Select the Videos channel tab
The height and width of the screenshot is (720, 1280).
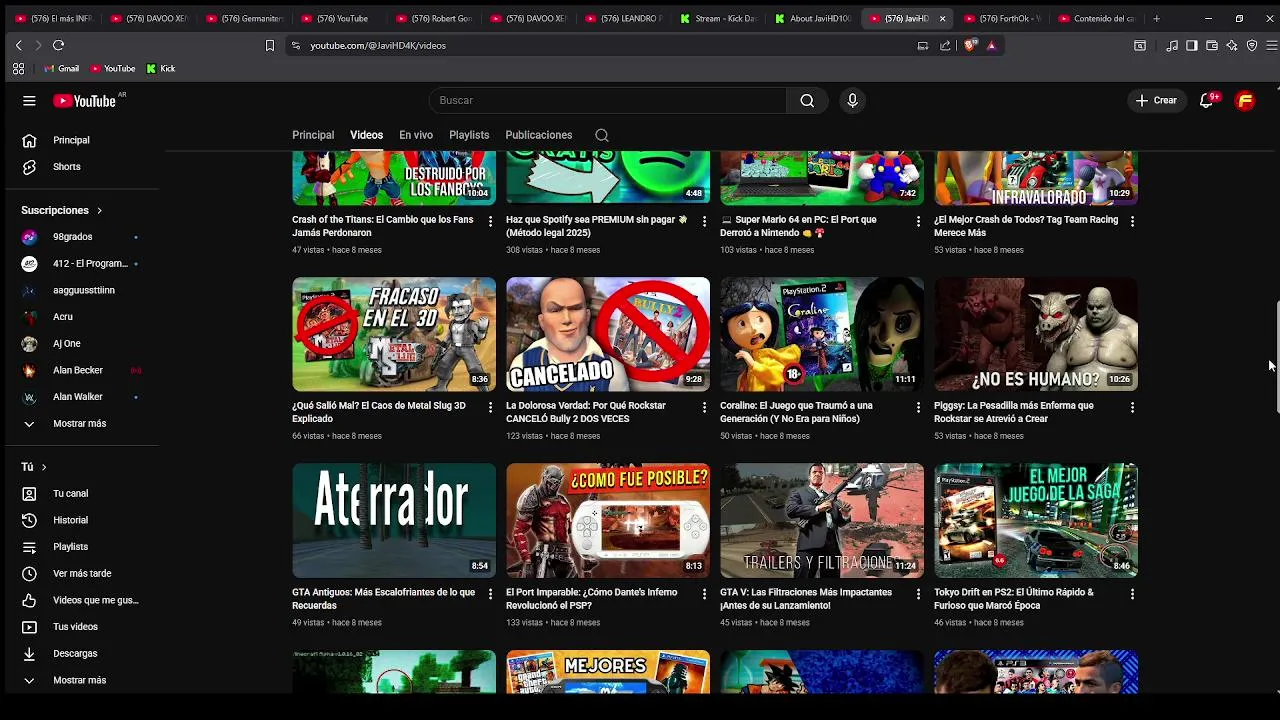point(366,135)
